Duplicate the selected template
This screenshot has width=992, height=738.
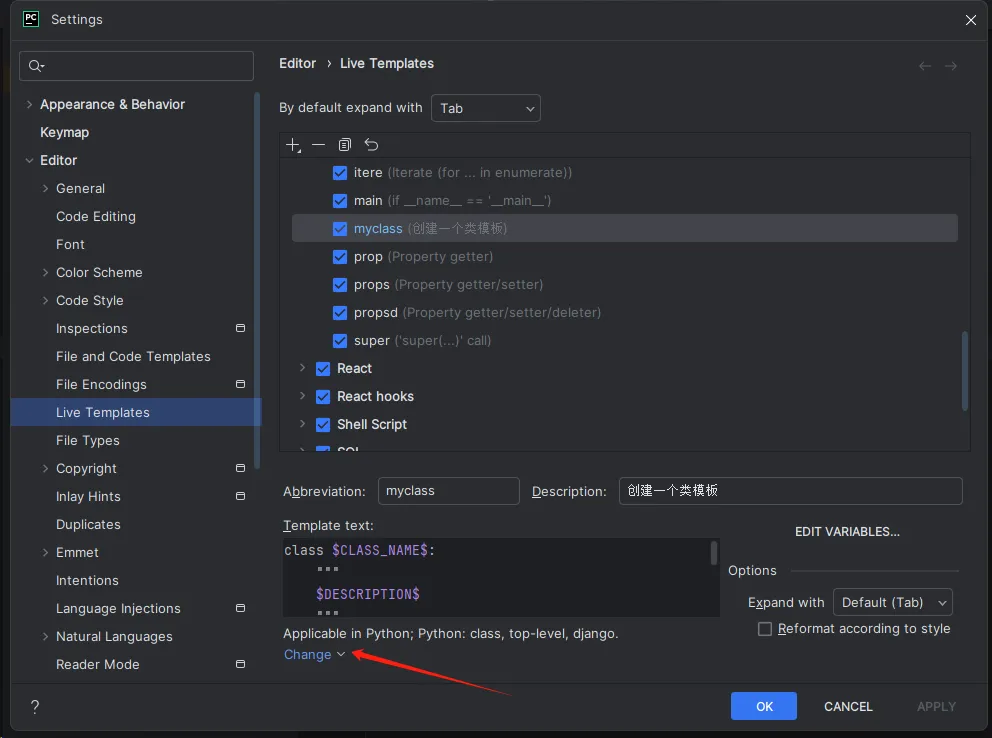[345, 145]
